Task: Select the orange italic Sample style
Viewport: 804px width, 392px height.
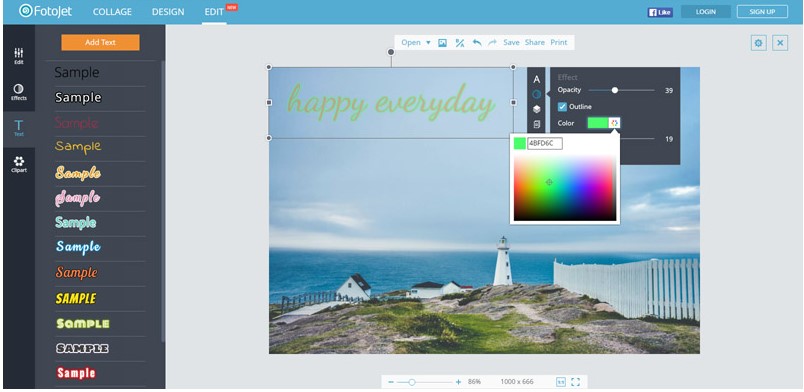Action: click(76, 272)
